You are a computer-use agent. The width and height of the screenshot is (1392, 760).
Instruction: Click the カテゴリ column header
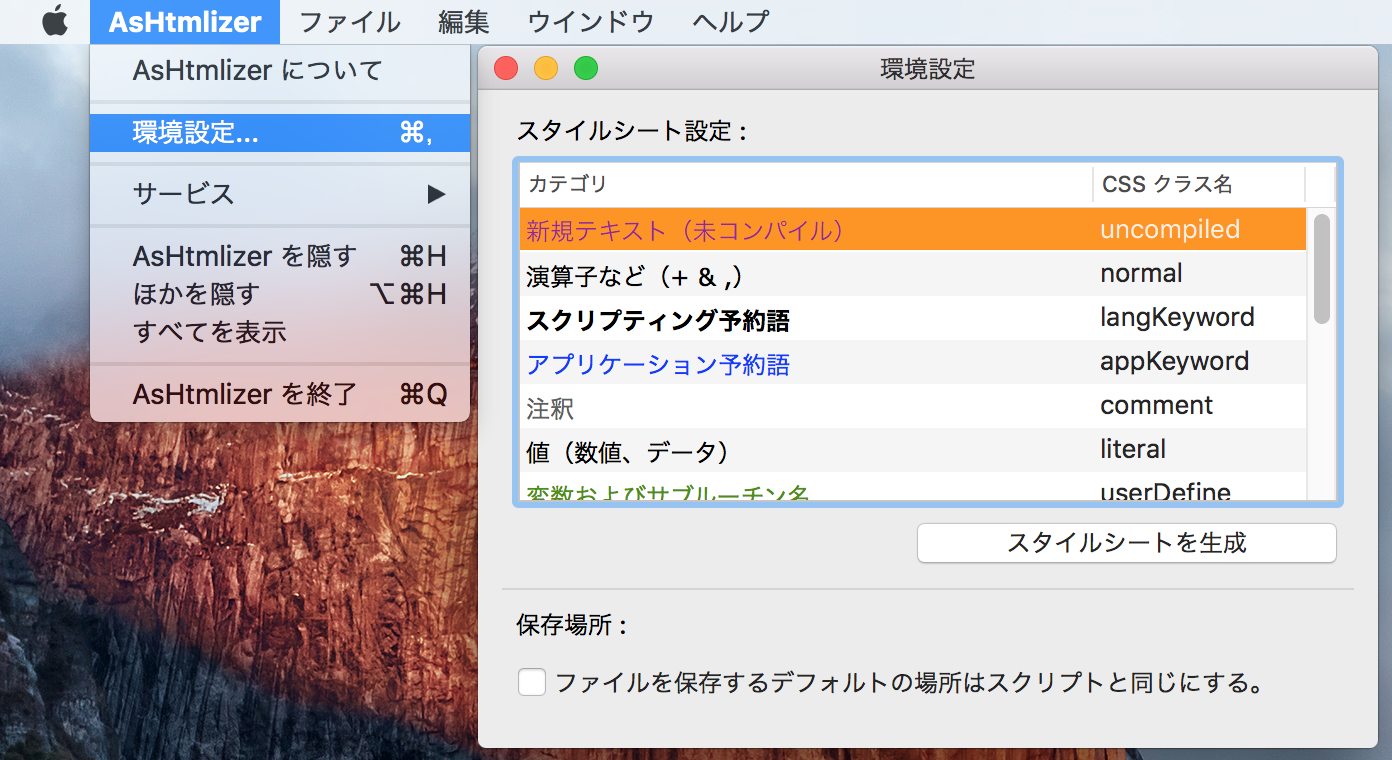point(800,184)
